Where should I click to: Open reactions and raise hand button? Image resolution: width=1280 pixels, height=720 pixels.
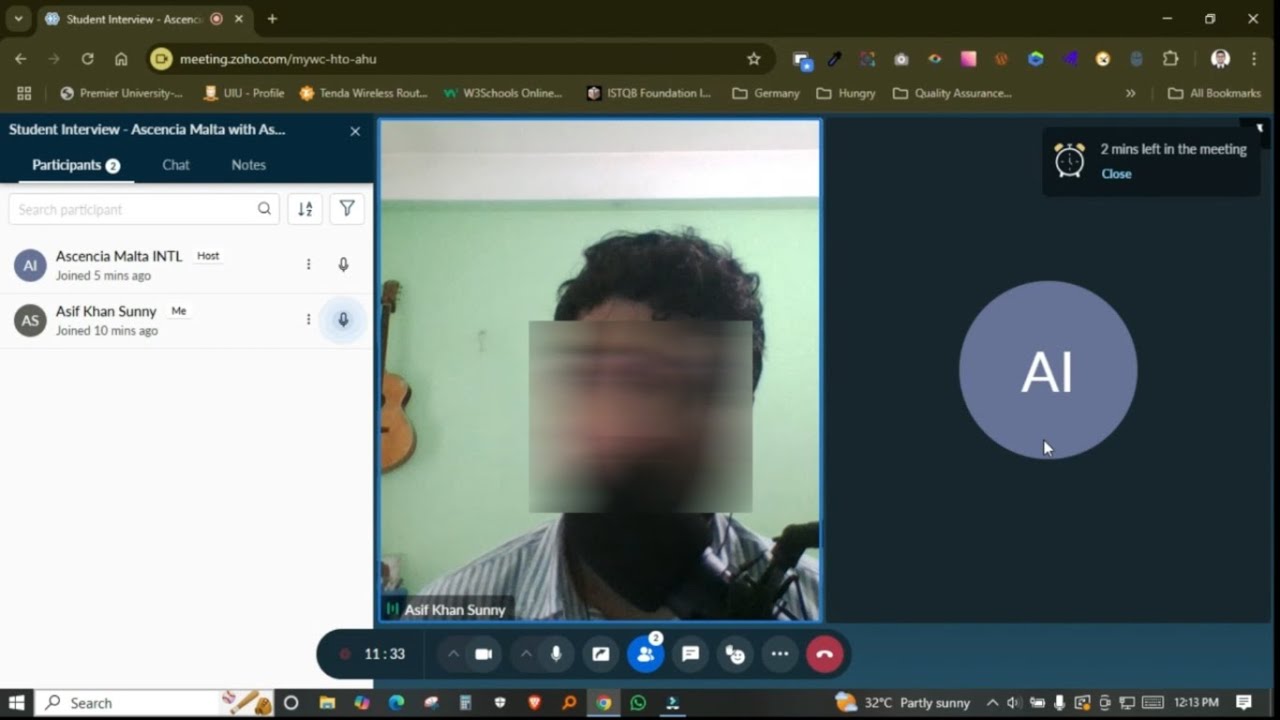(x=736, y=654)
